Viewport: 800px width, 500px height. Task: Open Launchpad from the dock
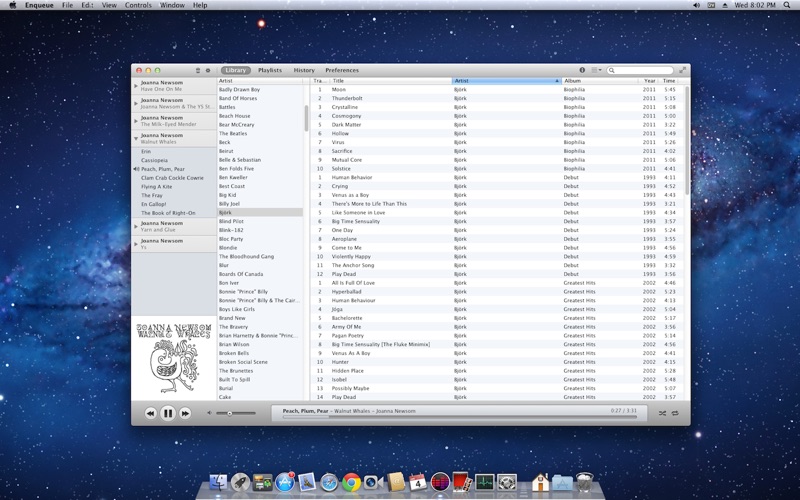tap(240, 482)
